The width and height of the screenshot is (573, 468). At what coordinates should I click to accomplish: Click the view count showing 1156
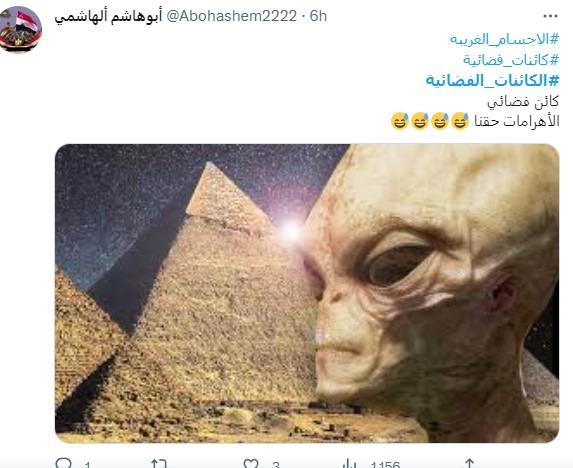385,465
